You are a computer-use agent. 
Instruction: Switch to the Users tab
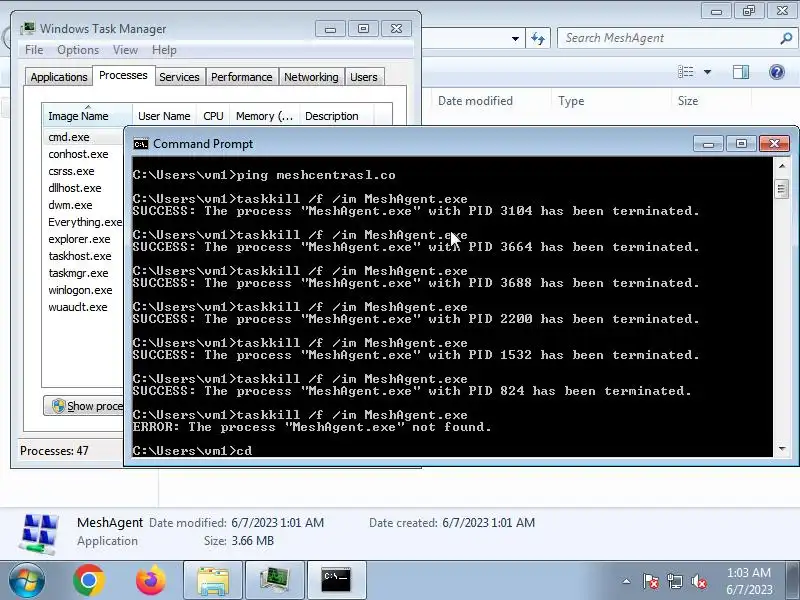click(x=364, y=77)
